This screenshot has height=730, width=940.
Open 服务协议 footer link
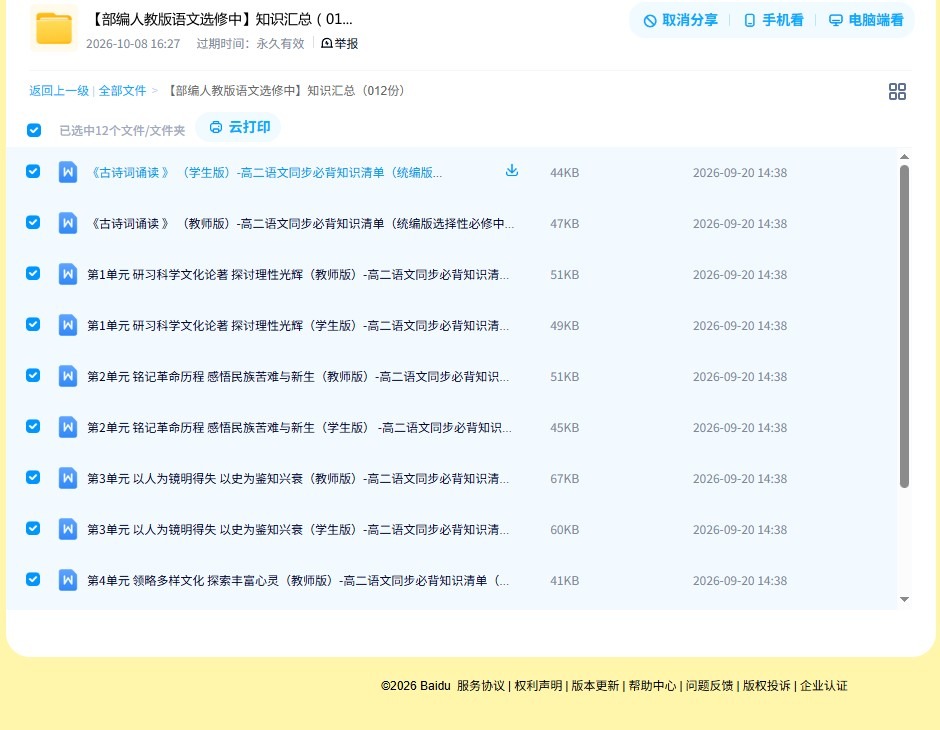[x=481, y=686]
